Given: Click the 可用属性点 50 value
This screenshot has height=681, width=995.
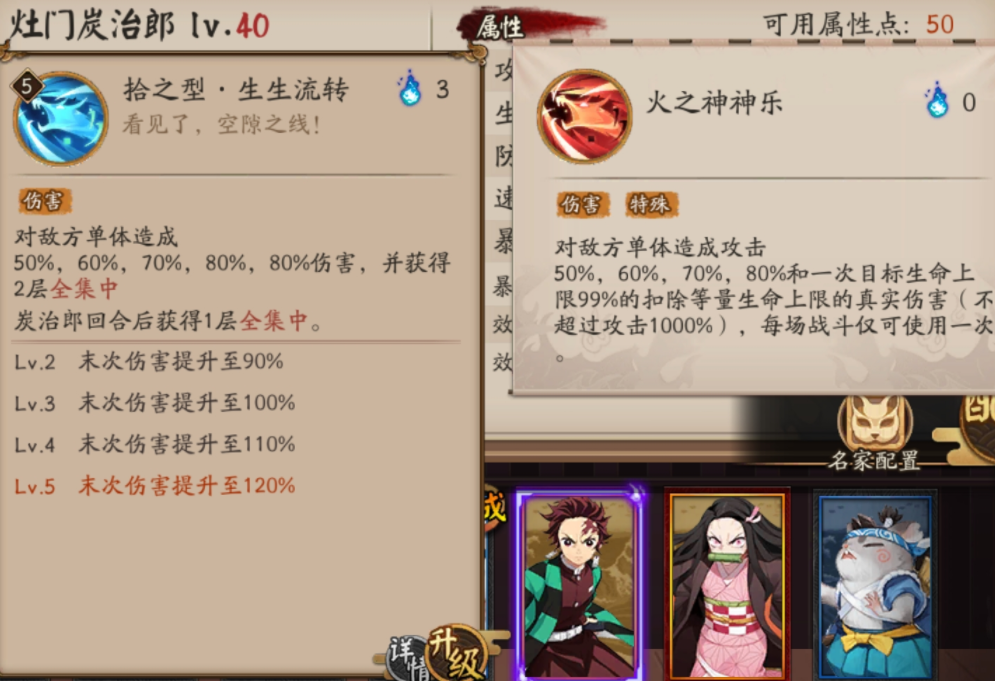Looking at the screenshot, I should [939, 25].
